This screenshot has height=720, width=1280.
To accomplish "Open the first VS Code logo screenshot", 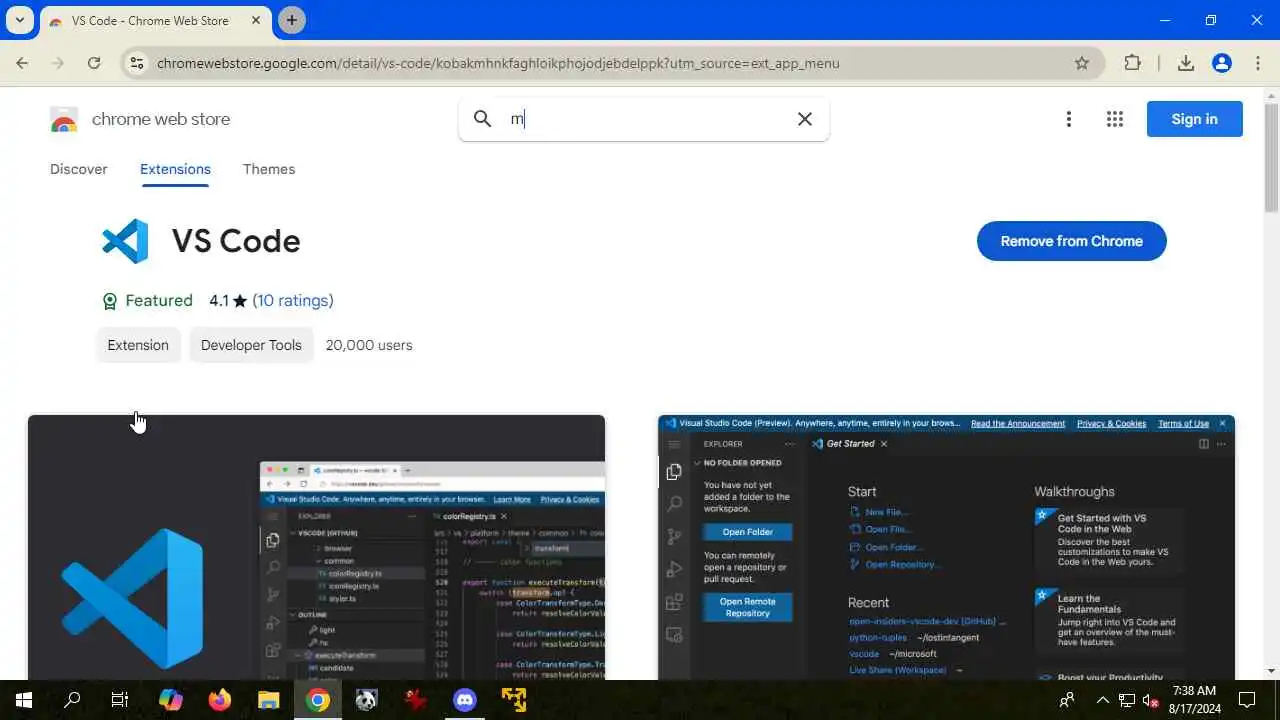I will tap(316, 547).
